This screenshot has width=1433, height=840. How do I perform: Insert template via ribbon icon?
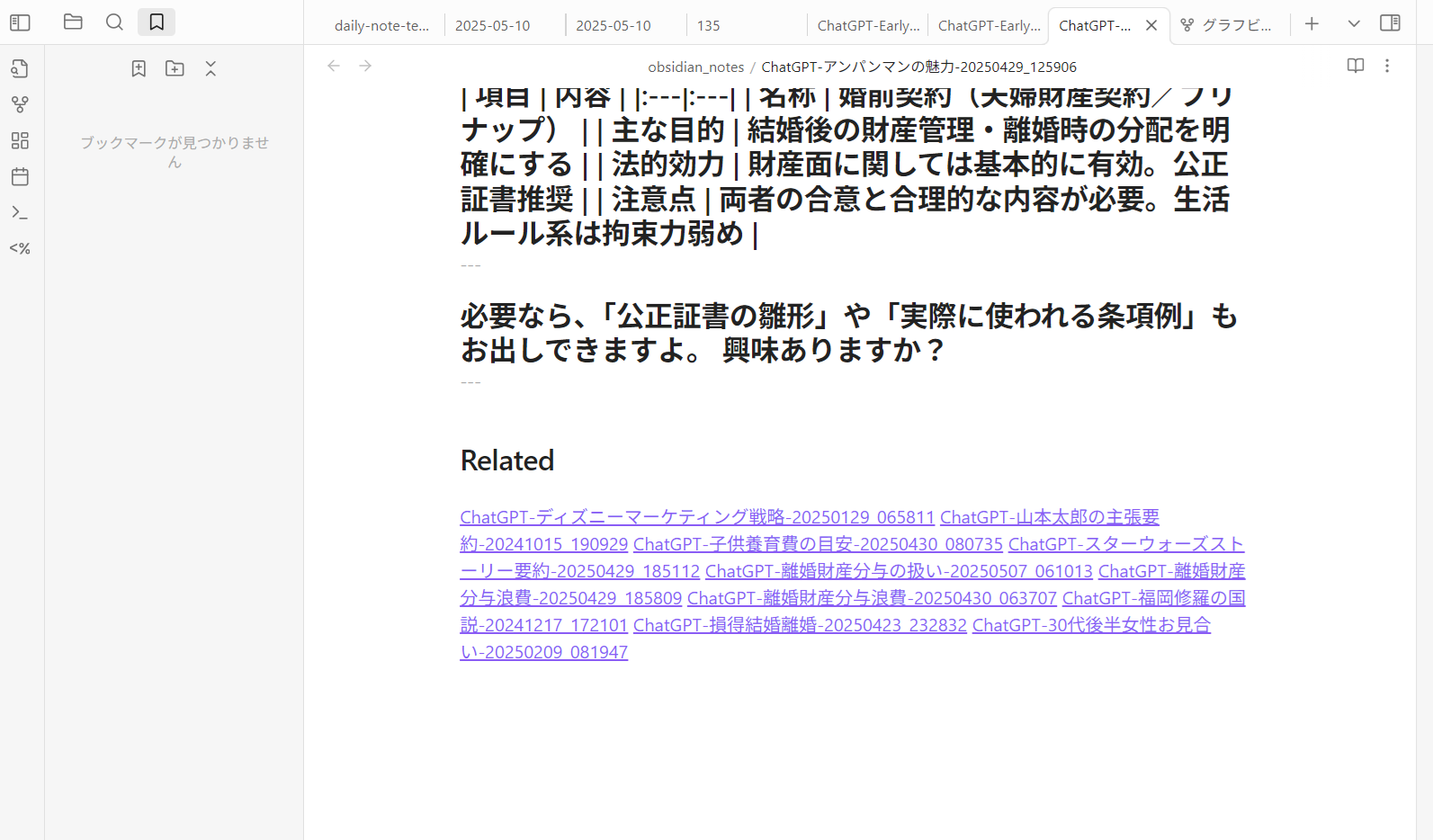(20, 248)
